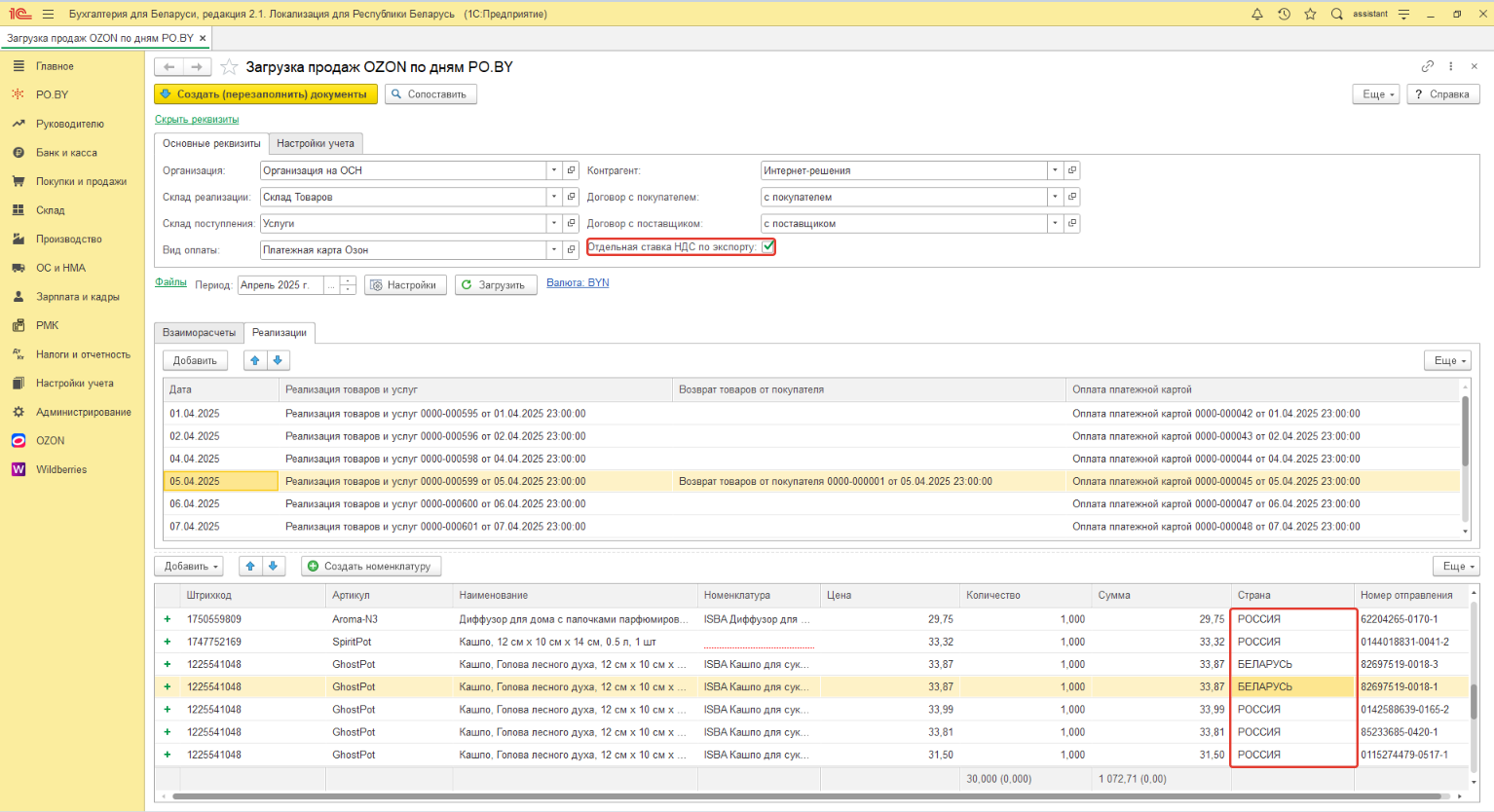1494x812 pixels.
Task: Sort by Страна column header
Action: tap(1292, 595)
